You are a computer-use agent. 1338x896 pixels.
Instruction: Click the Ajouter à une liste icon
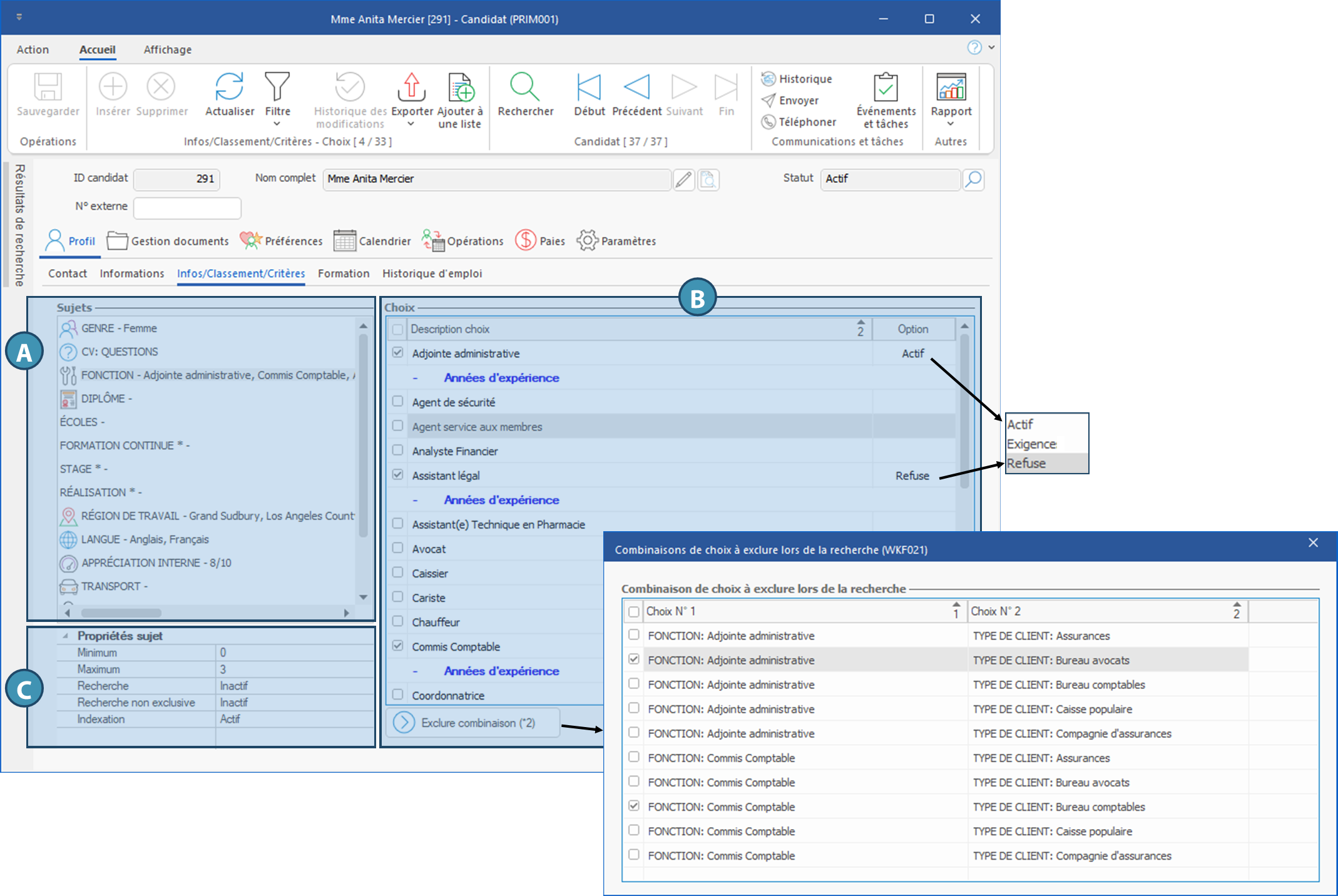460,87
